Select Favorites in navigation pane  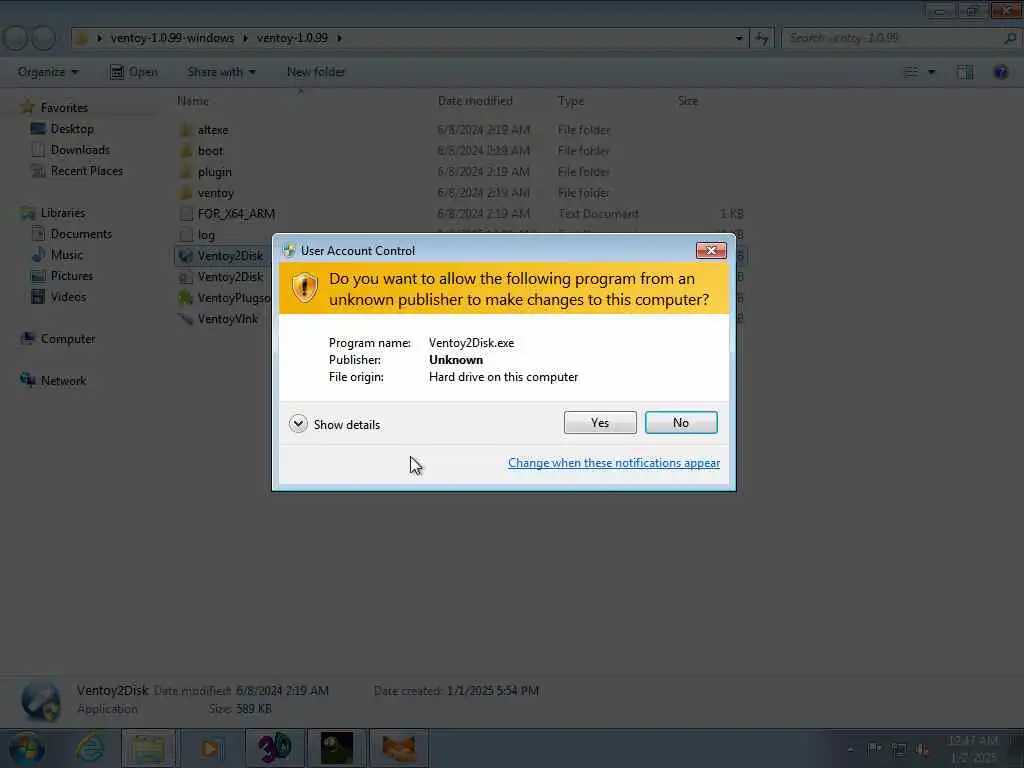64,107
